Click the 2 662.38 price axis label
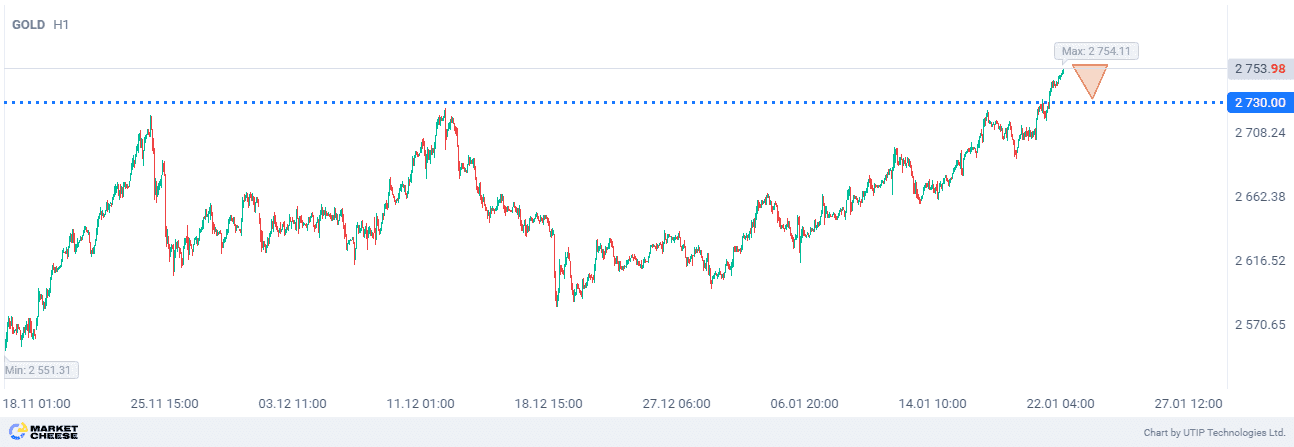This screenshot has height=447, width=1294. pyautogui.click(x=1259, y=196)
